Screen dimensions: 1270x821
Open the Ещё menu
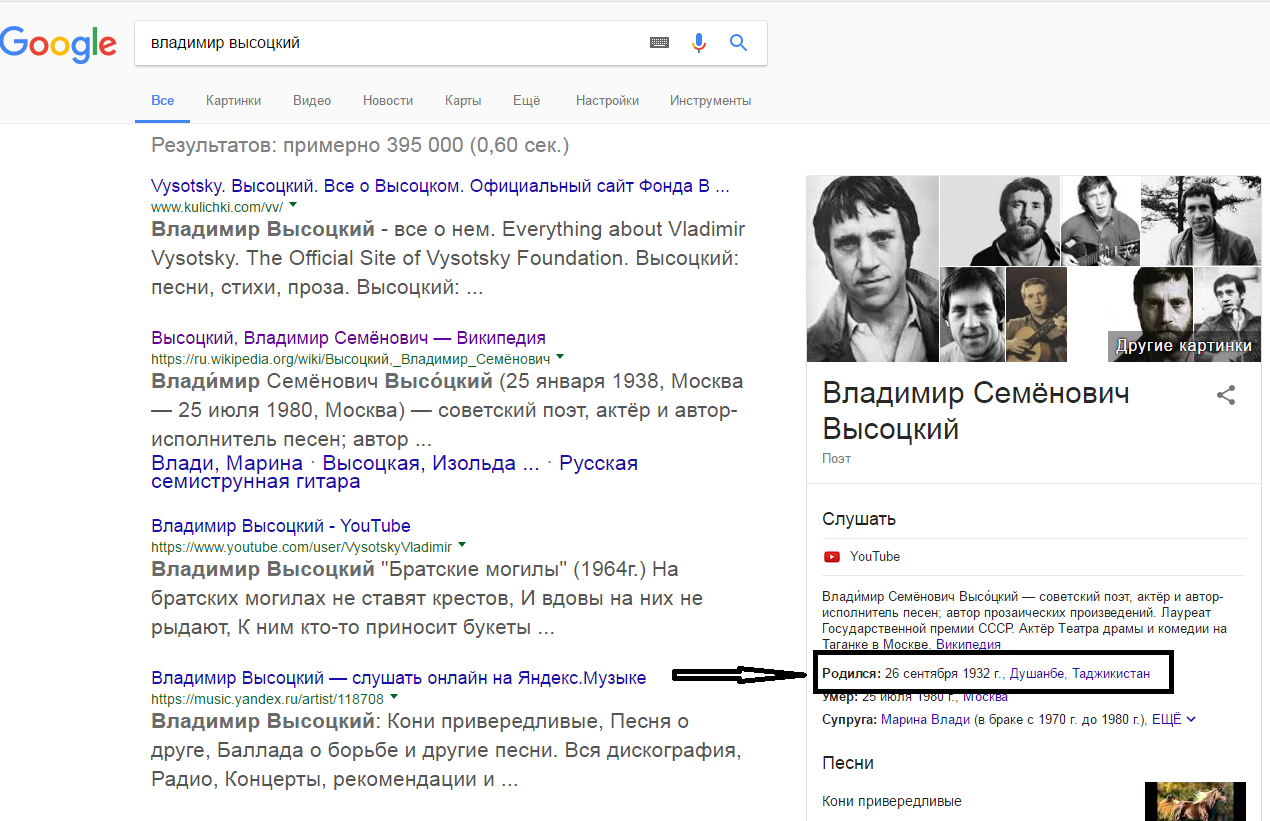tap(526, 100)
